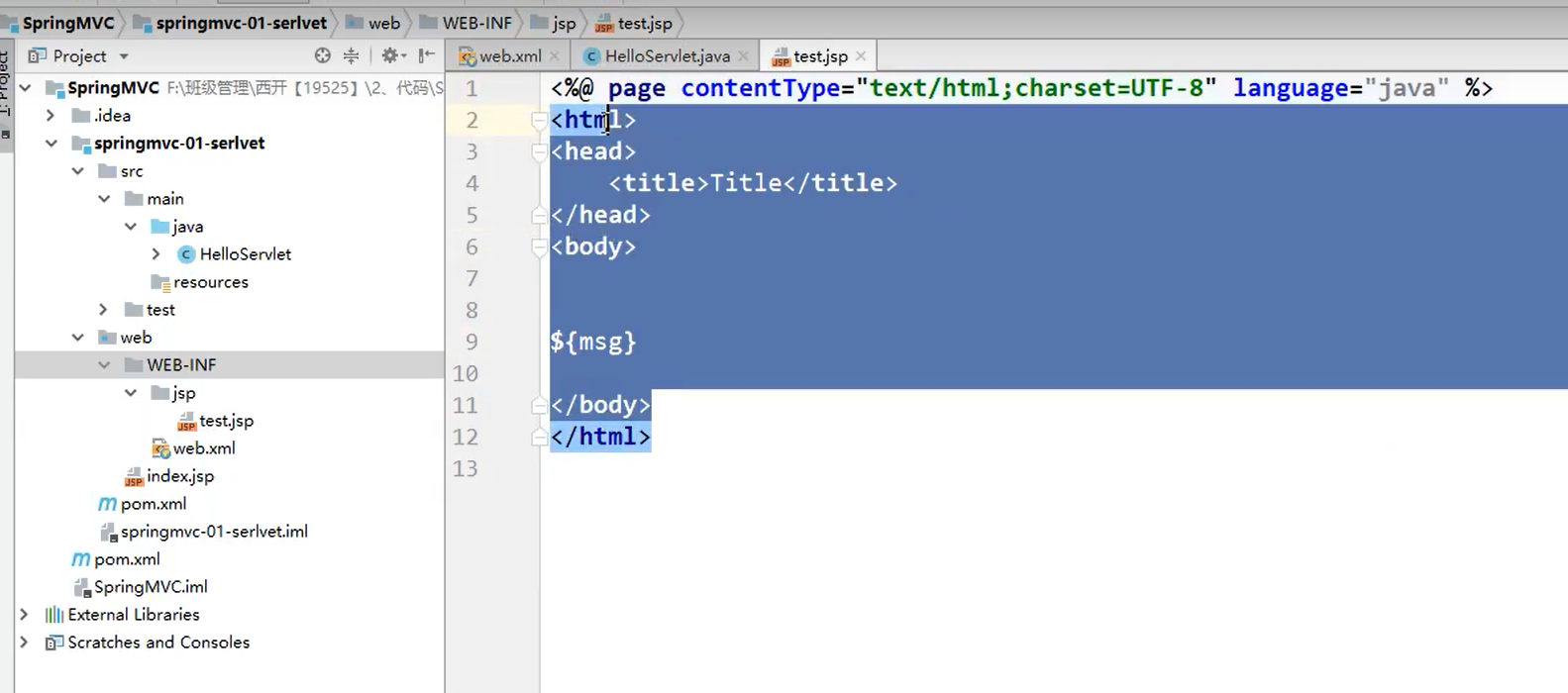Screen dimensions: 1568x693
Task: Click the locate/scroll-from-source target icon
Action: coord(322,56)
